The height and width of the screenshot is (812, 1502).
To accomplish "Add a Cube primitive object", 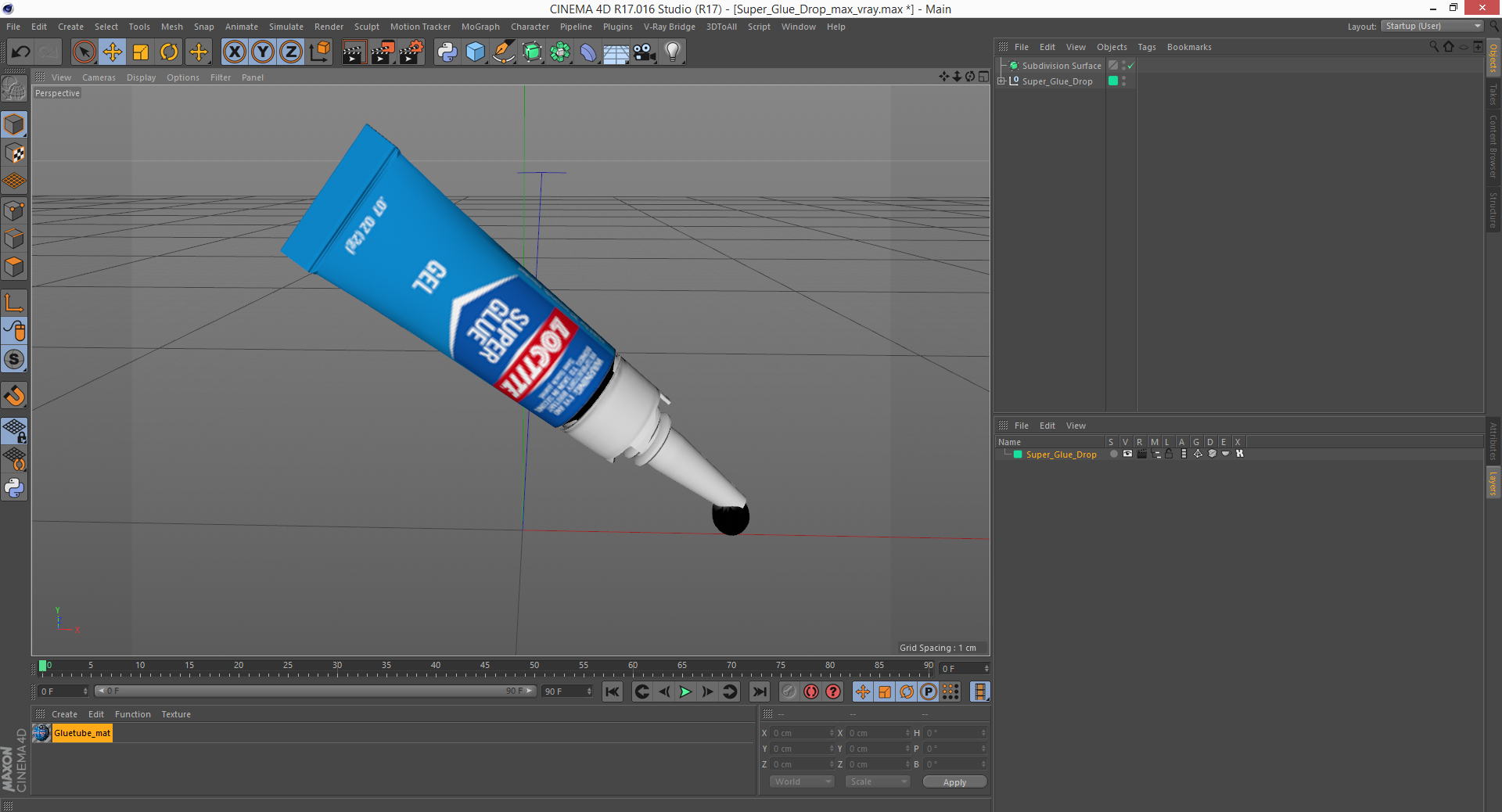I will tap(475, 52).
